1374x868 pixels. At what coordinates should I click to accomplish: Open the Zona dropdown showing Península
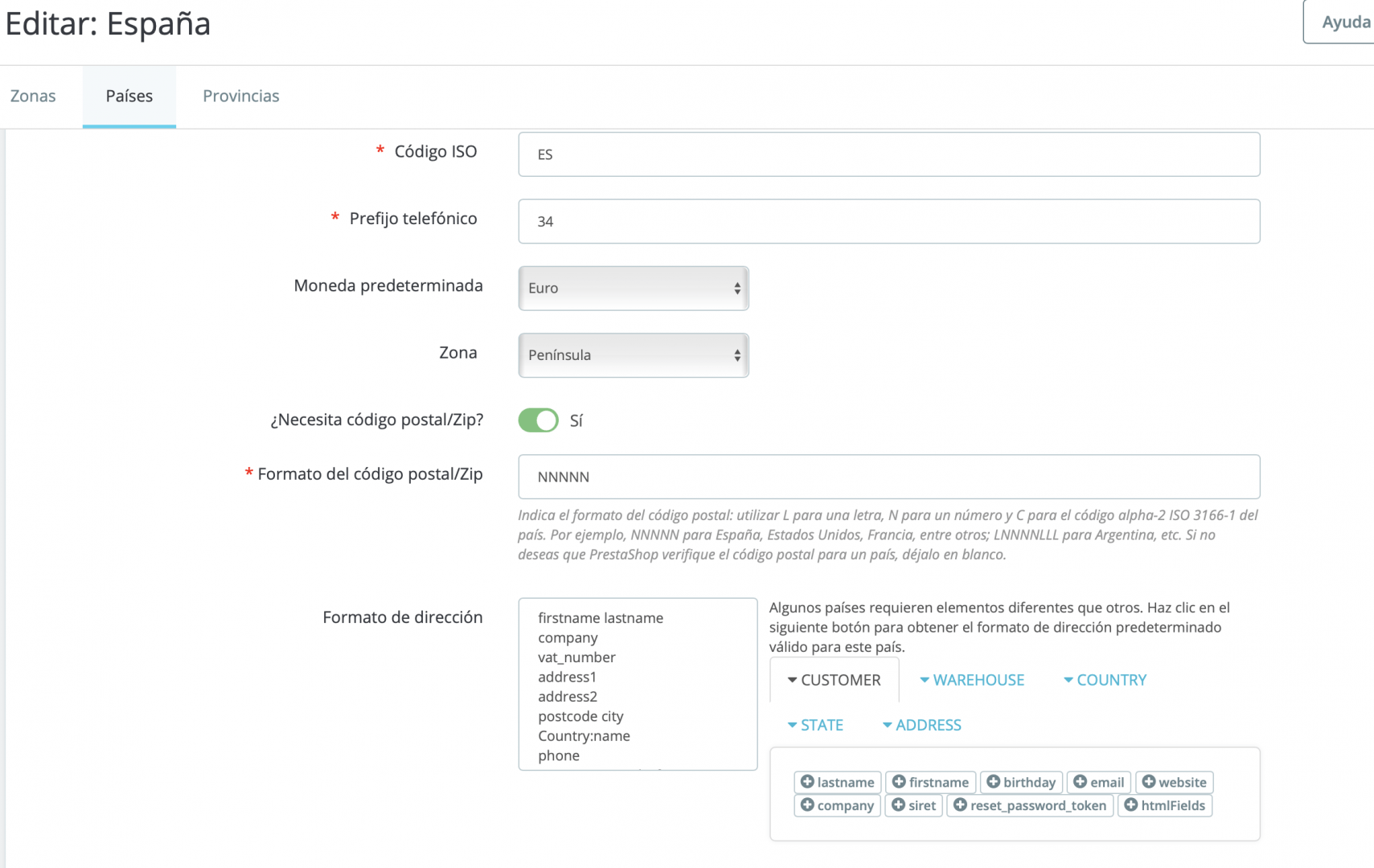point(634,355)
